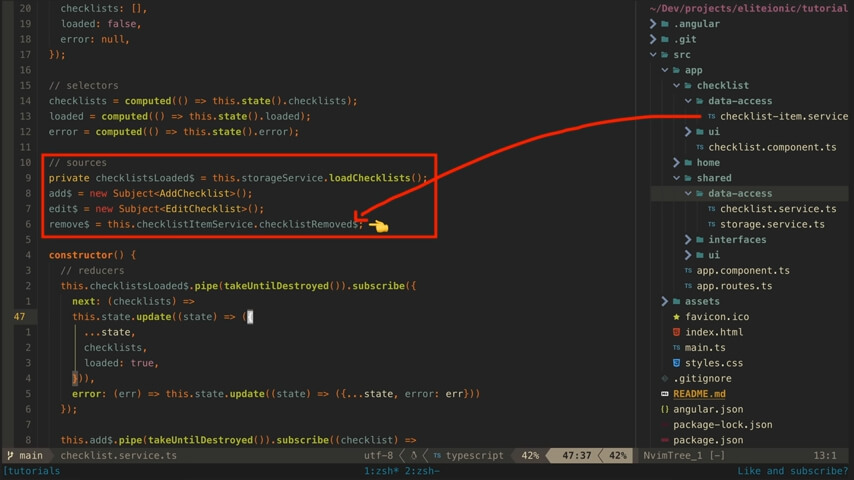Click the index.html HTML5 icon
Image resolution: width=854 pixels, height=480 pixels.
676,332
